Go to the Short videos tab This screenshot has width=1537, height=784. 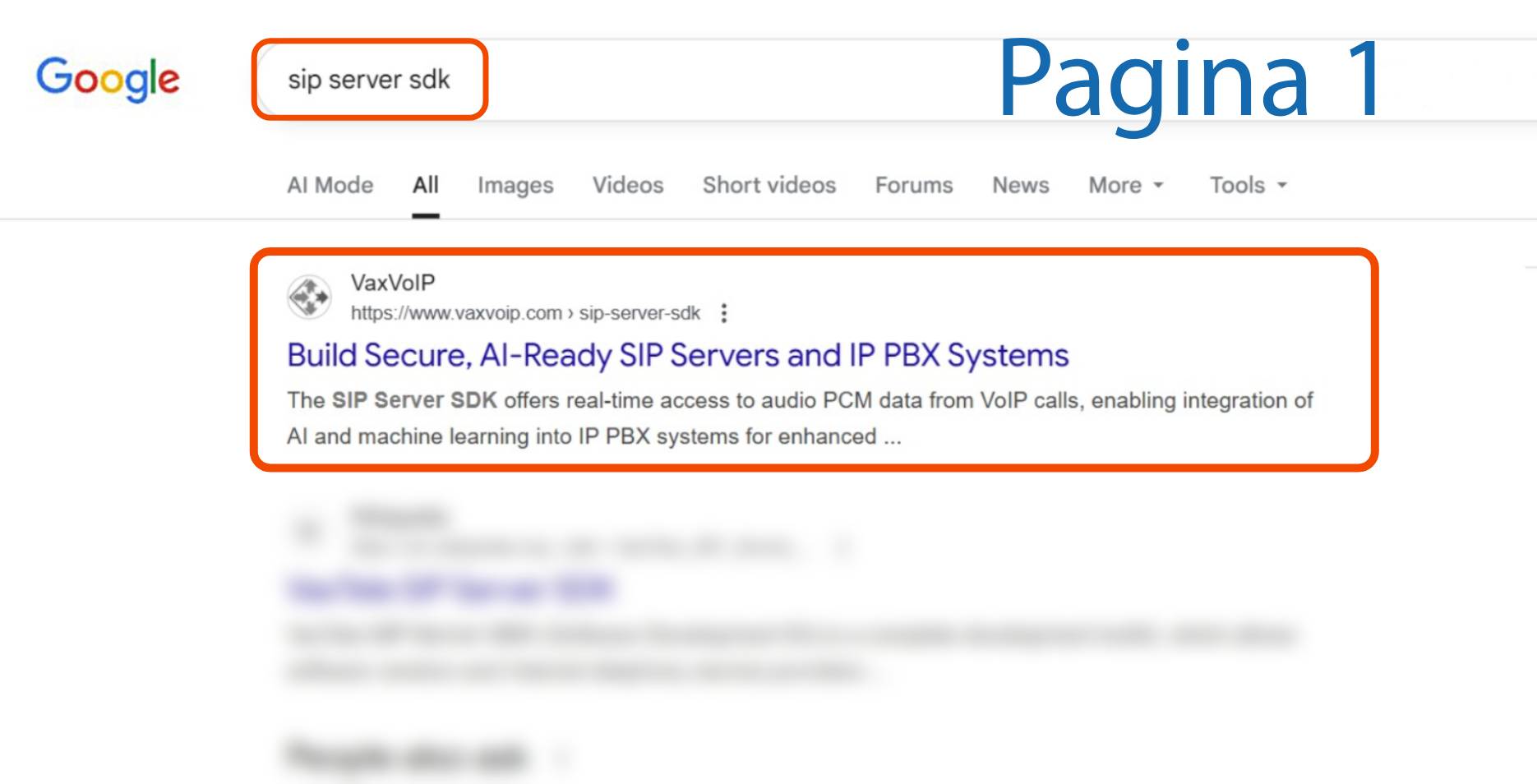[768, 185]
